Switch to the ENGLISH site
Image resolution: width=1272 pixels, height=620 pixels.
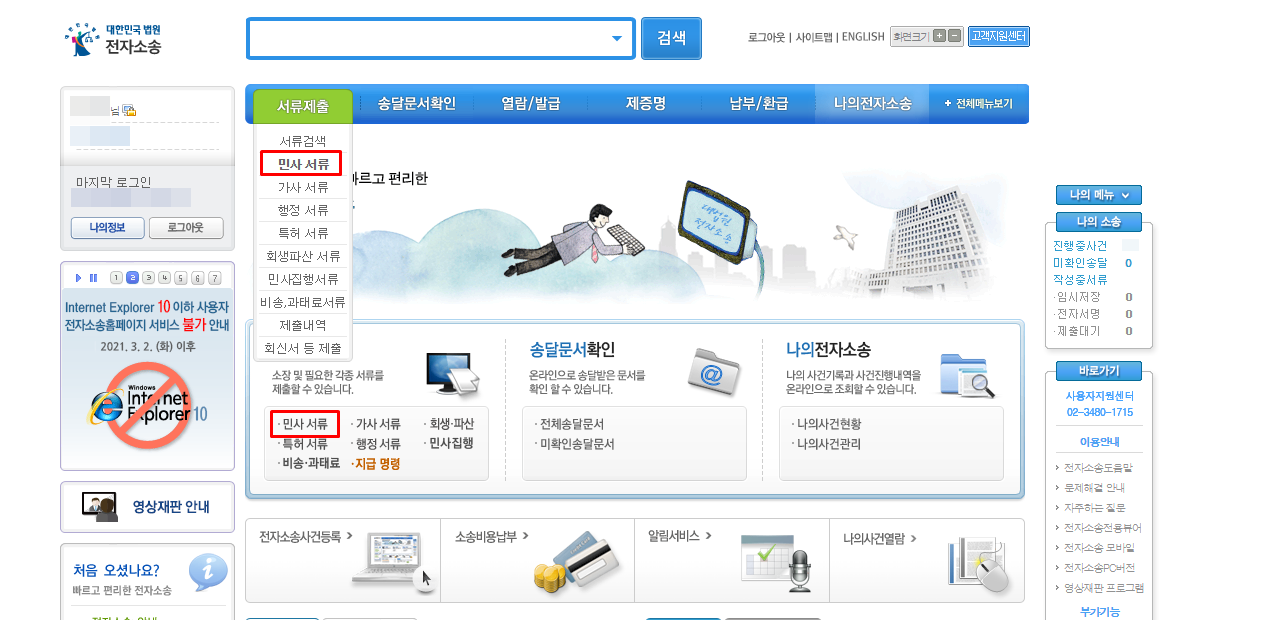(863, 37)
